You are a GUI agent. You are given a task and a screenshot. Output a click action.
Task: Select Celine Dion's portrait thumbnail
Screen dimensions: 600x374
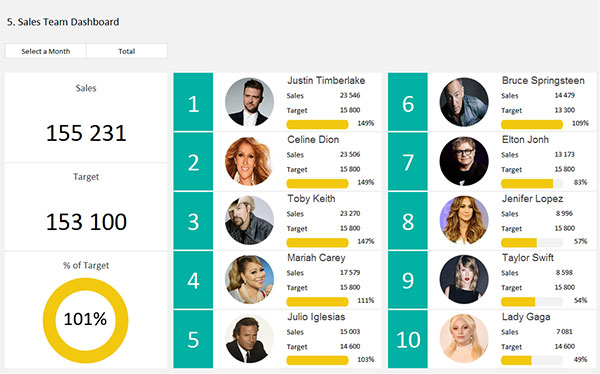[x=249, y=161]
